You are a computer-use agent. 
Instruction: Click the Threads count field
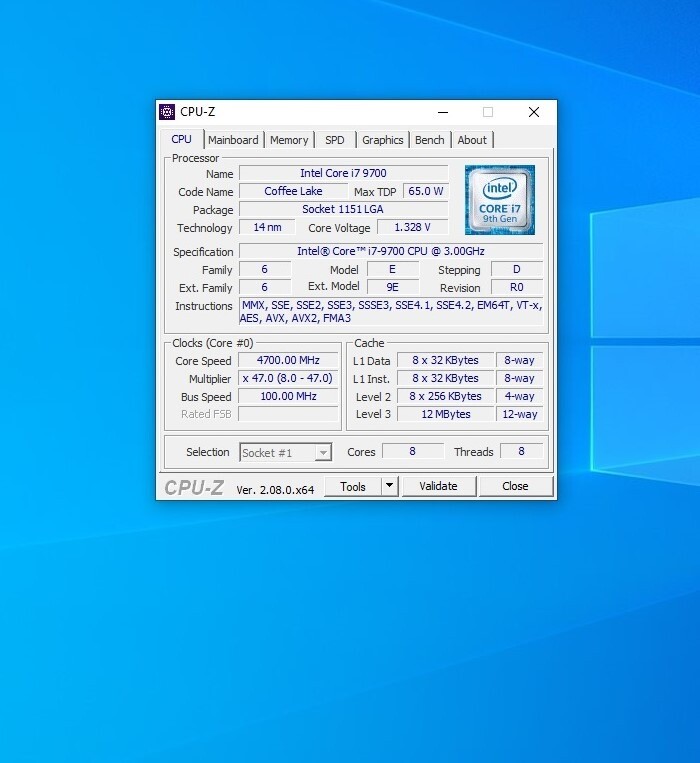click(521, 452)
